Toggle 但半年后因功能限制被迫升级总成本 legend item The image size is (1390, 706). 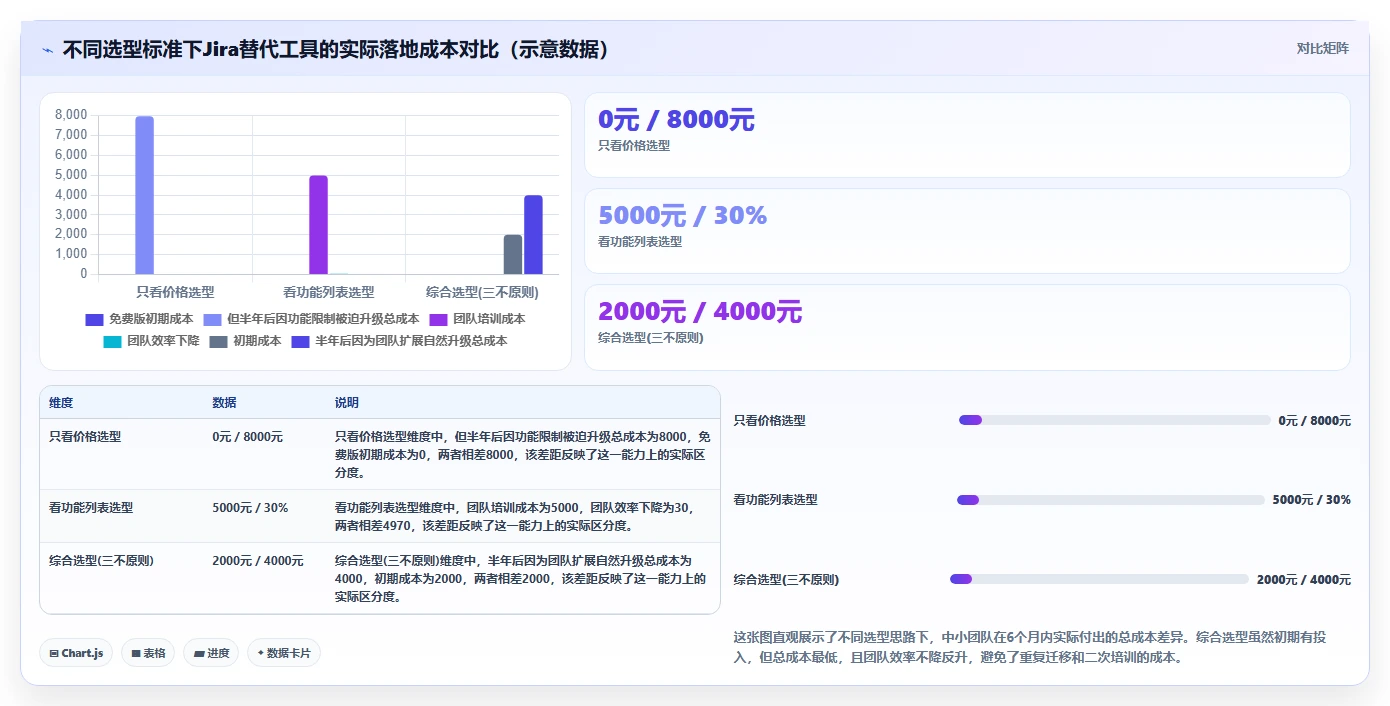pyautogui.click(x=312, y=319)
